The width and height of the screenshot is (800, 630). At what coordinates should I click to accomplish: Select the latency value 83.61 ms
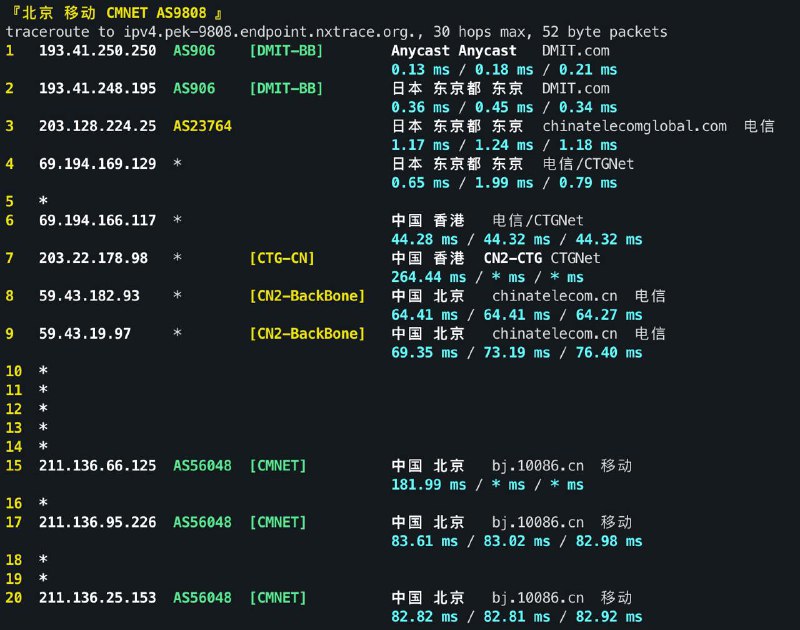pyautogui.click(x=424, y=542)
